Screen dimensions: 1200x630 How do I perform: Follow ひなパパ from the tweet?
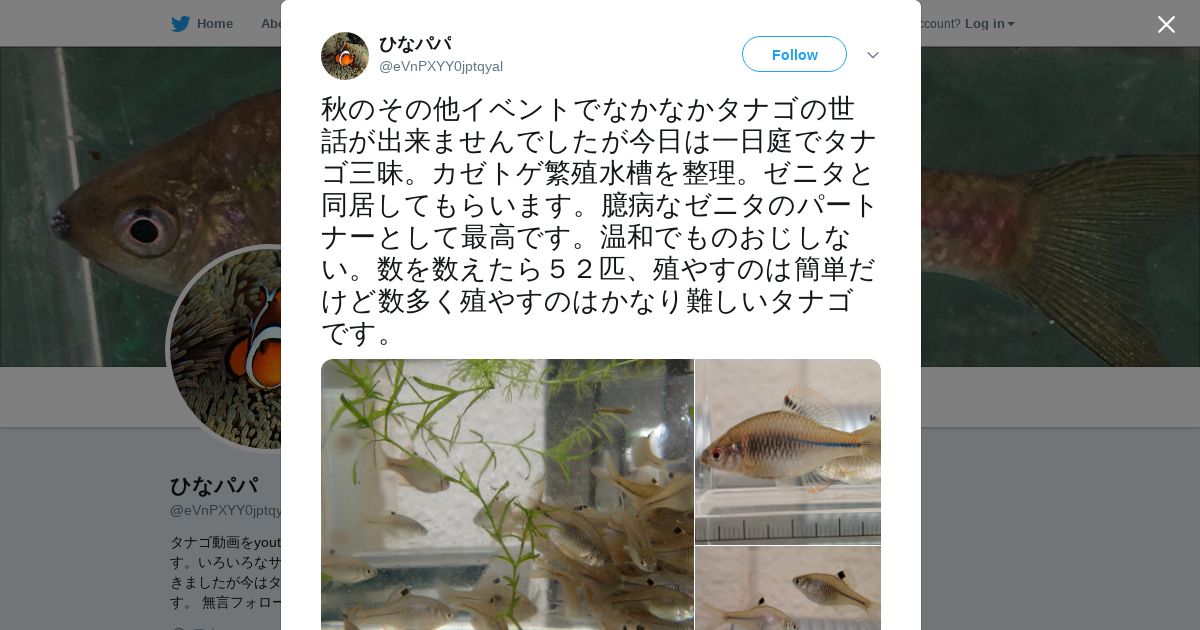click(794, 54)
